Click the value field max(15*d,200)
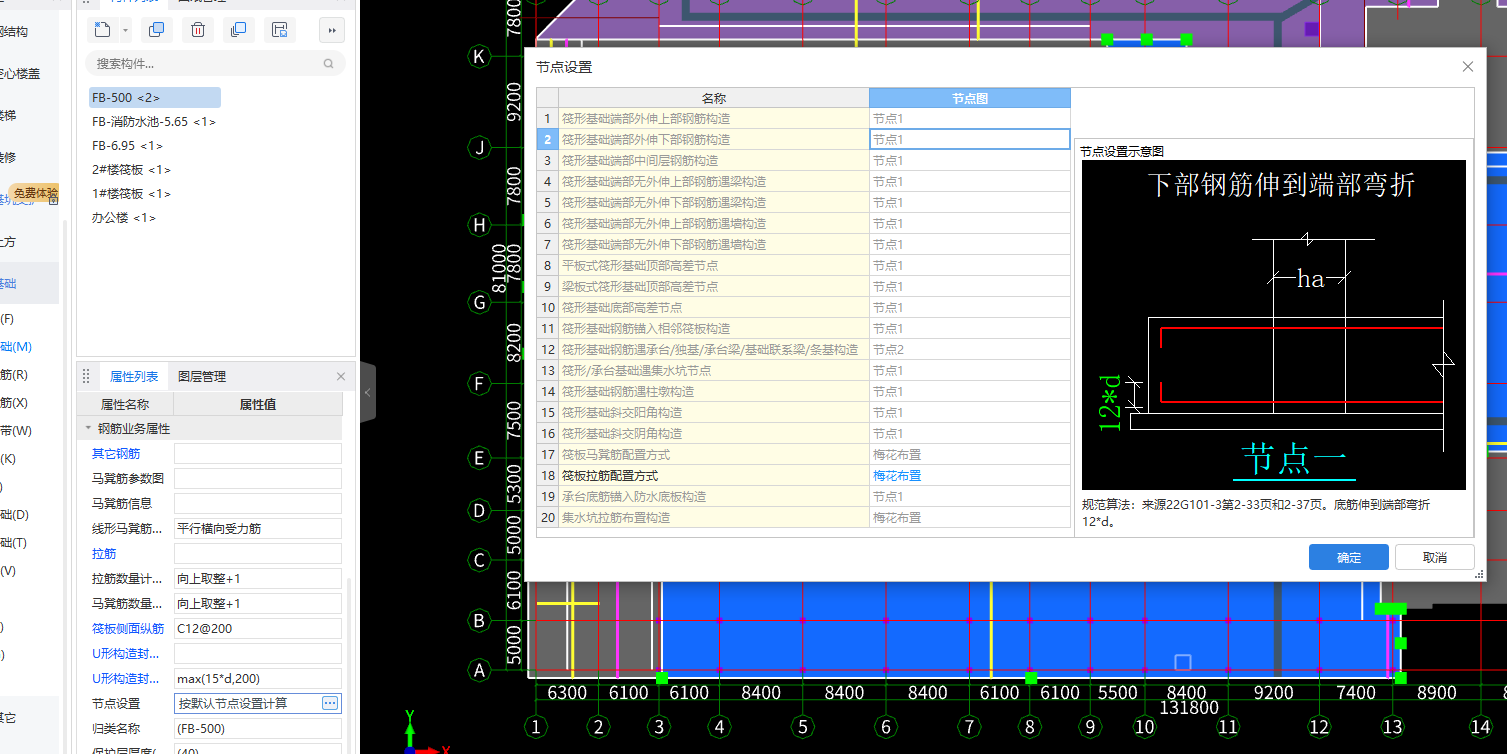The image size is (1507, 754). coord(258,678)
